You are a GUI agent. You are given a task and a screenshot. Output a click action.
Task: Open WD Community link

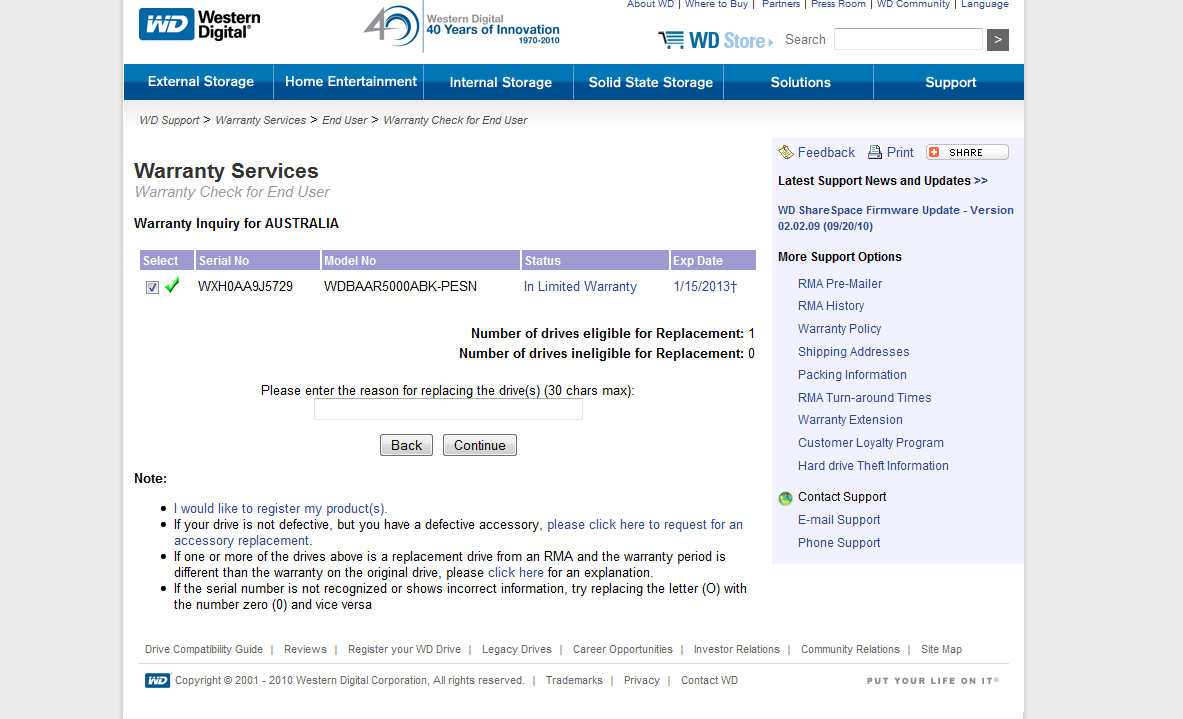pos(913,4)
